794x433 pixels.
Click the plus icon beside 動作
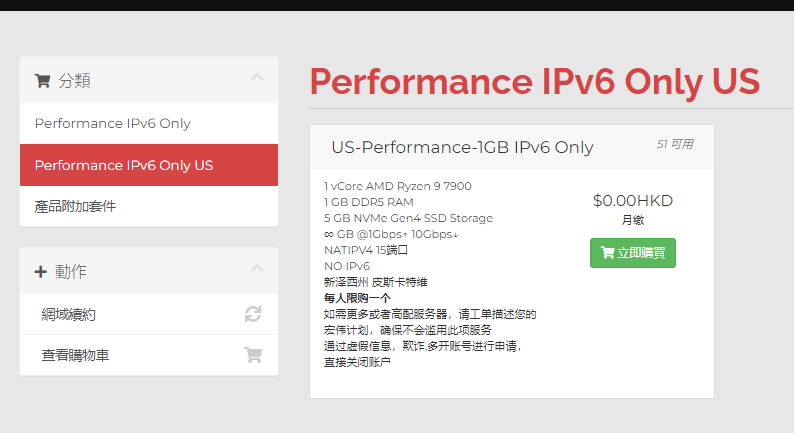(x=41, y=271)
